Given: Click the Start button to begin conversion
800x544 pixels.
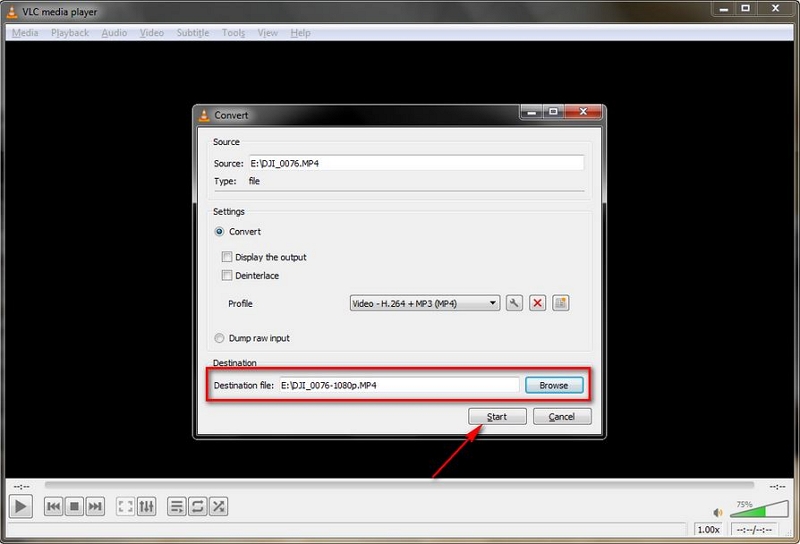Looking at the screenshot, I should click(497, 416).
